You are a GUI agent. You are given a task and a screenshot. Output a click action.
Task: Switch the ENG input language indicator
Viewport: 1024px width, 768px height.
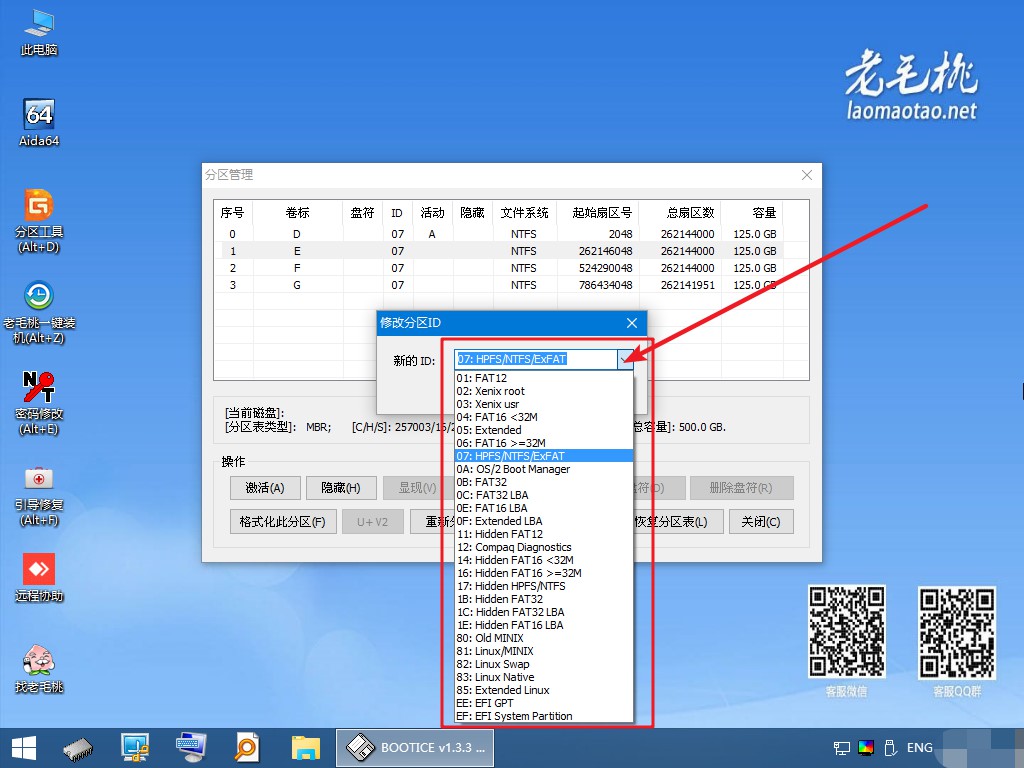pyautogui.click(x=920, y=748)
